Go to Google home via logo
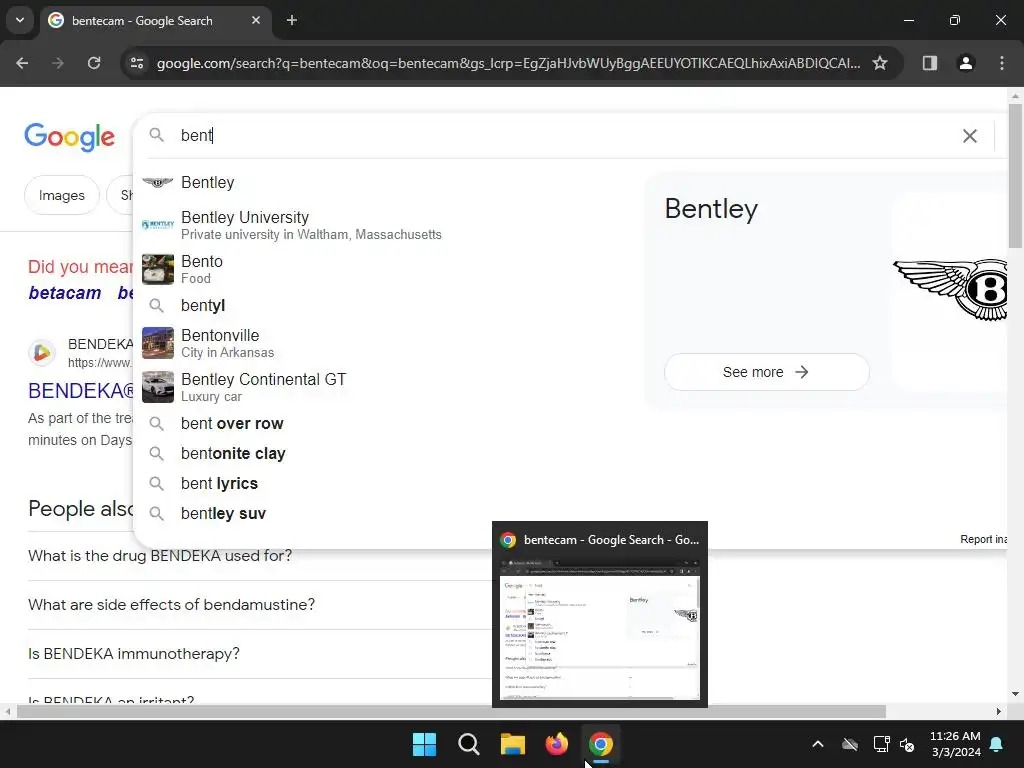1024x768 pixels. 69,137
